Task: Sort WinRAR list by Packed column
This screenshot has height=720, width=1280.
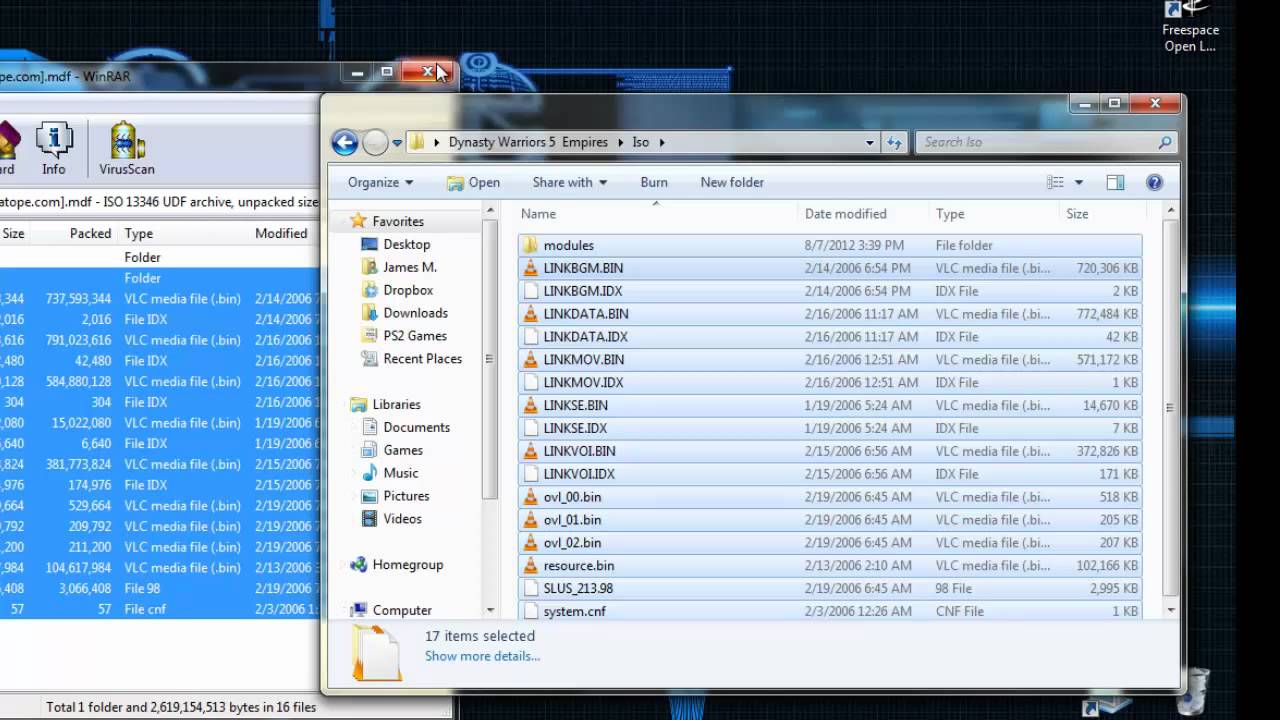Action: (90, 233)
